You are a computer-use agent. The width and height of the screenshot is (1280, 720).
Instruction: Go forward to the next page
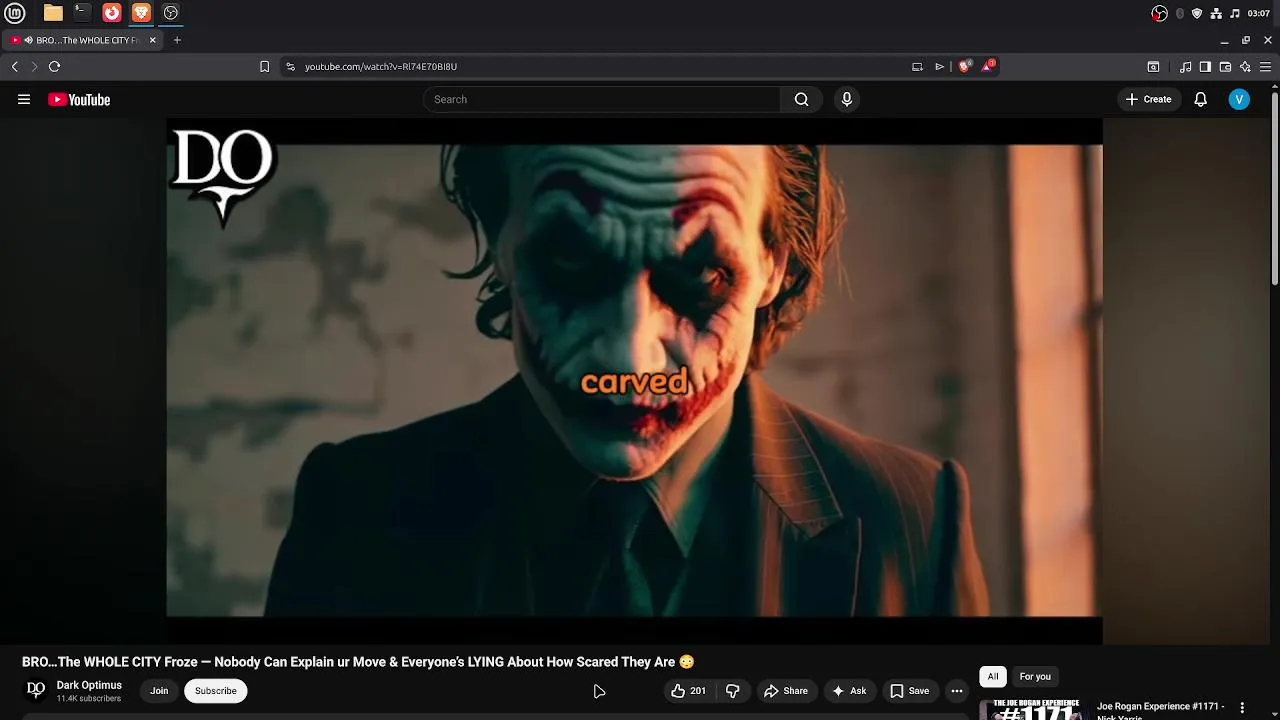click(34, 66)
